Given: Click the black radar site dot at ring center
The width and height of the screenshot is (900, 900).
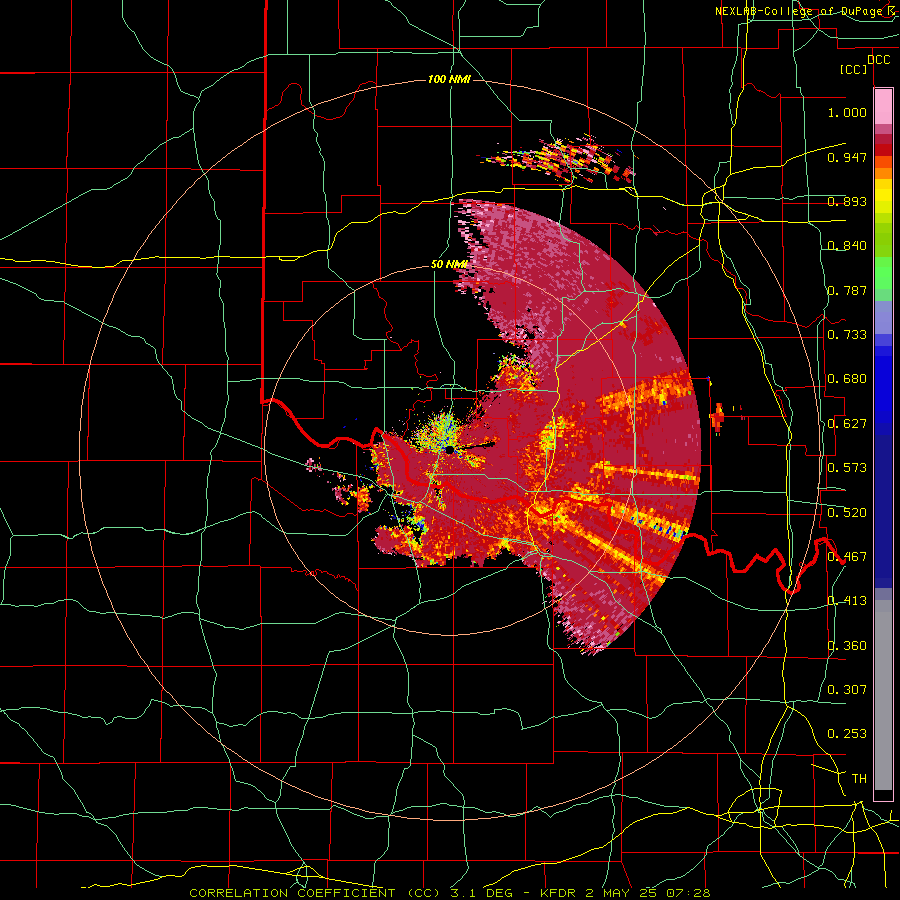Looking at the screenshot, I should click(x=449, y=450).
